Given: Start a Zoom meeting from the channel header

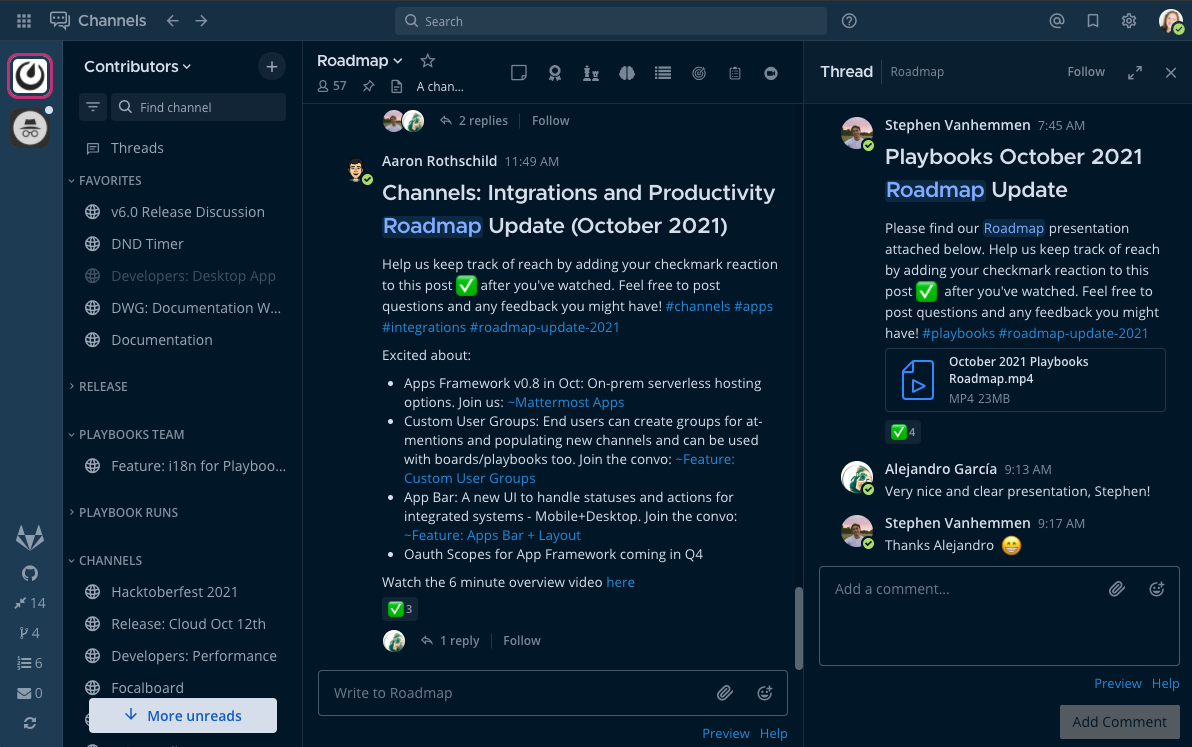Looking at the screenshot, I should coord(771,72).
